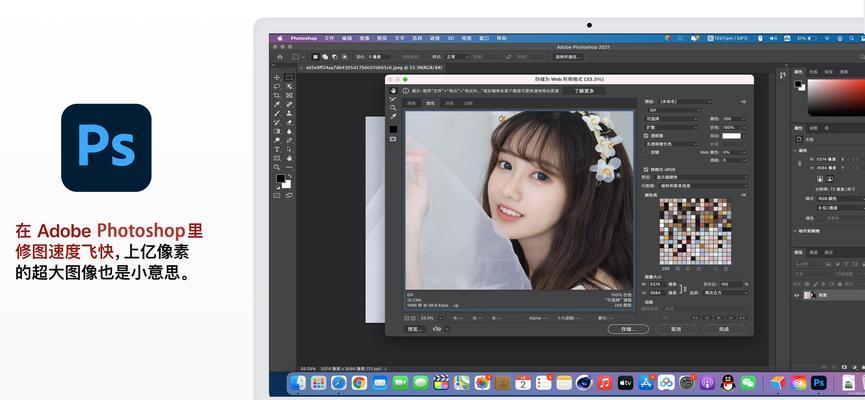This screenshot has height=400, width=865.
Task: Click the foreground color swatch in main toolbar
Action: [x=280, y=178]
